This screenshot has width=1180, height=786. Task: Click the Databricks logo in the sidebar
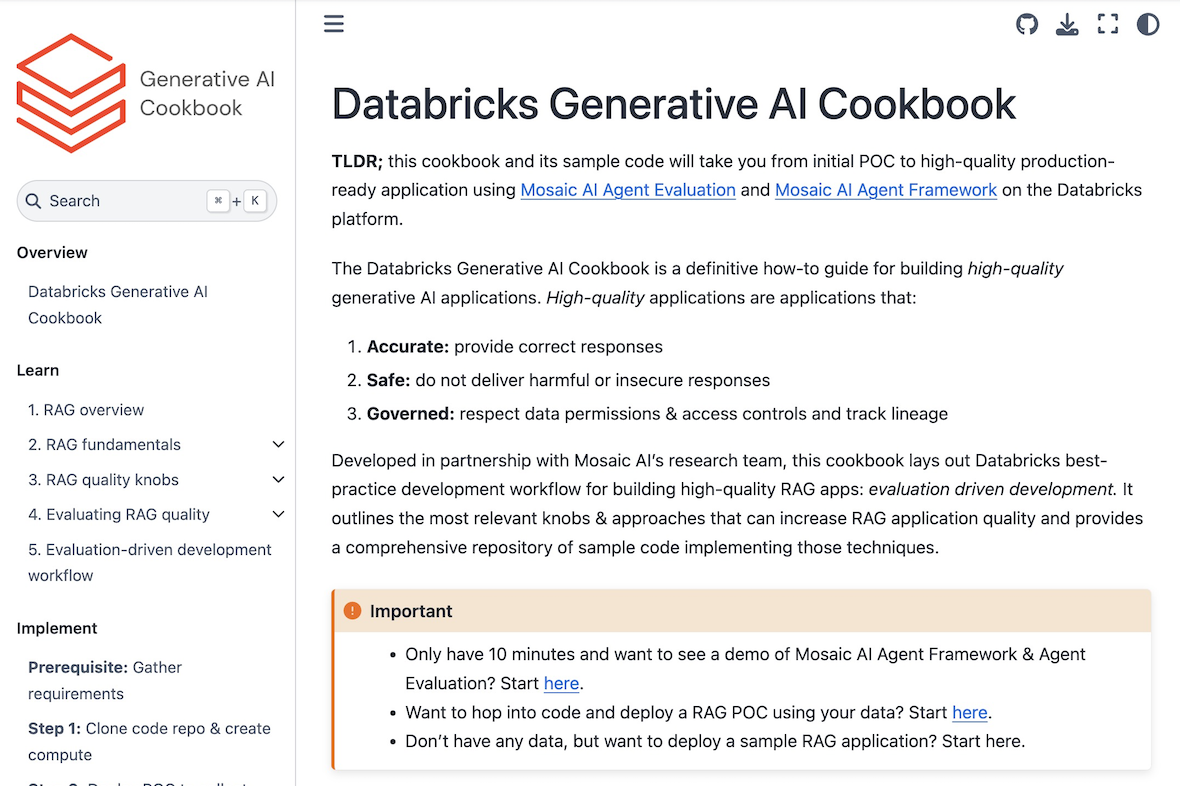71,93
